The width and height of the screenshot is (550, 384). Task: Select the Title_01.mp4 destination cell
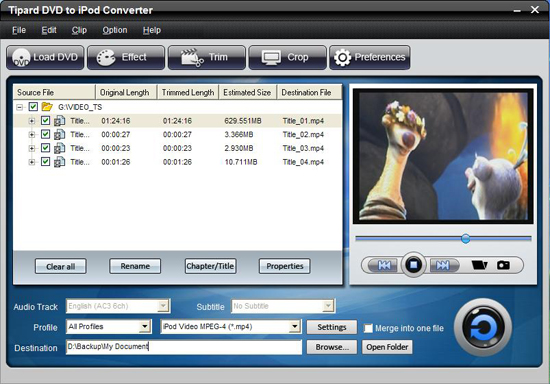[x=303, y=121]
